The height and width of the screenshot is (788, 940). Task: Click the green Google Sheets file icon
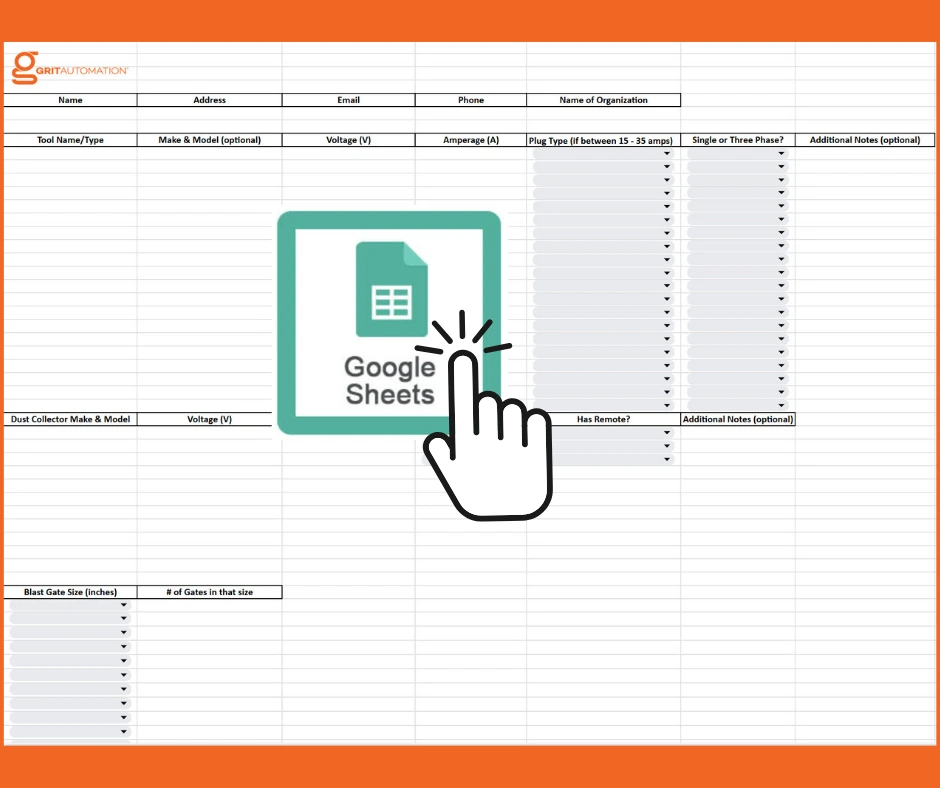coord(391,290)
